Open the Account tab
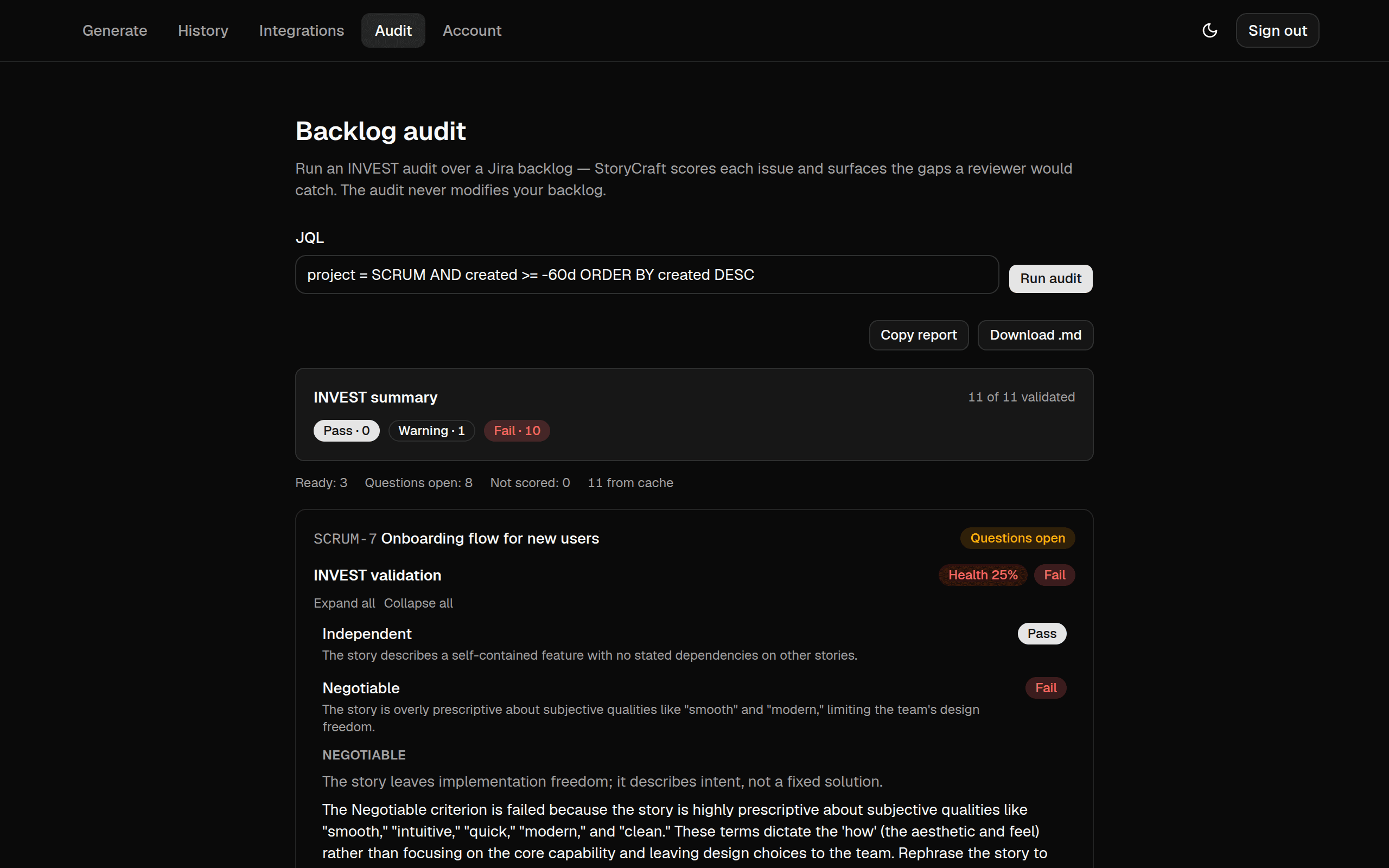1389x868 pixels. [472, 30]
